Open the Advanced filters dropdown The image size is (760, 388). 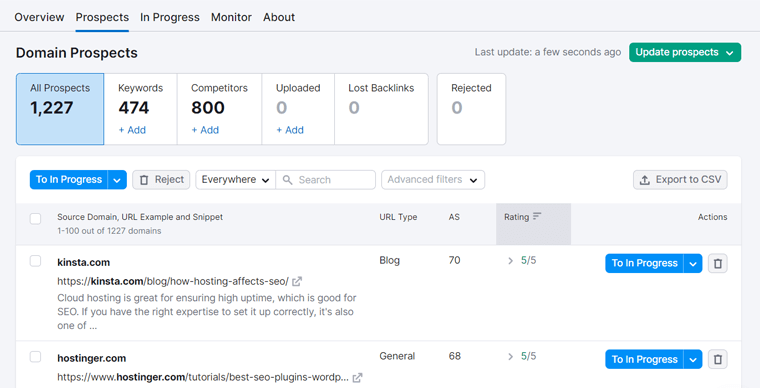point(433,180)
